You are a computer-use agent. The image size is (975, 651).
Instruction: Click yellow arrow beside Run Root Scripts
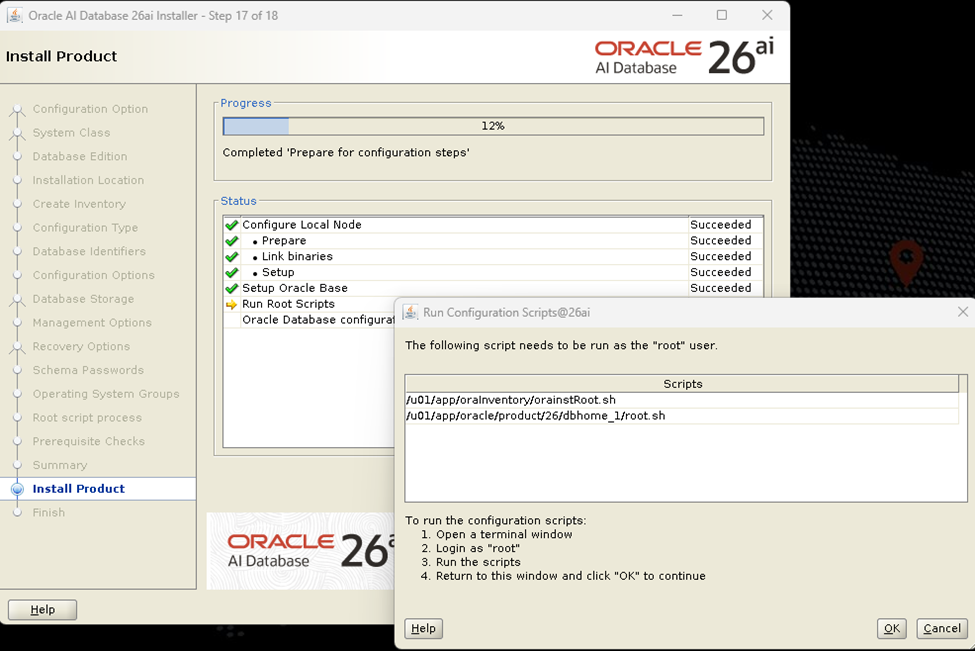point(231,304)
